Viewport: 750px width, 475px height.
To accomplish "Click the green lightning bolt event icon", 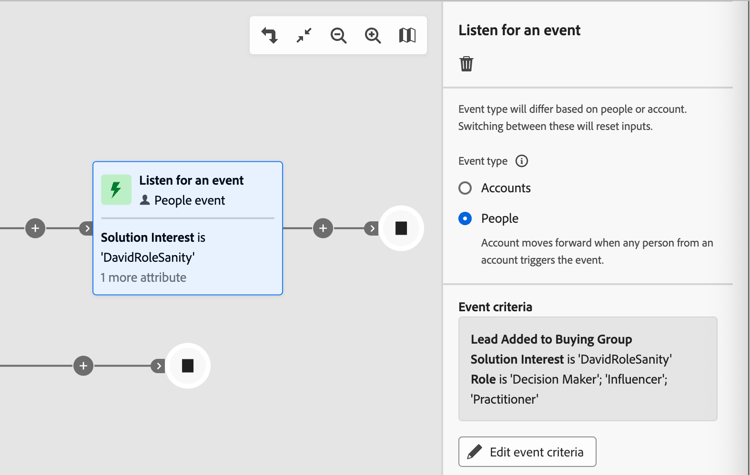I will [116, 189].
